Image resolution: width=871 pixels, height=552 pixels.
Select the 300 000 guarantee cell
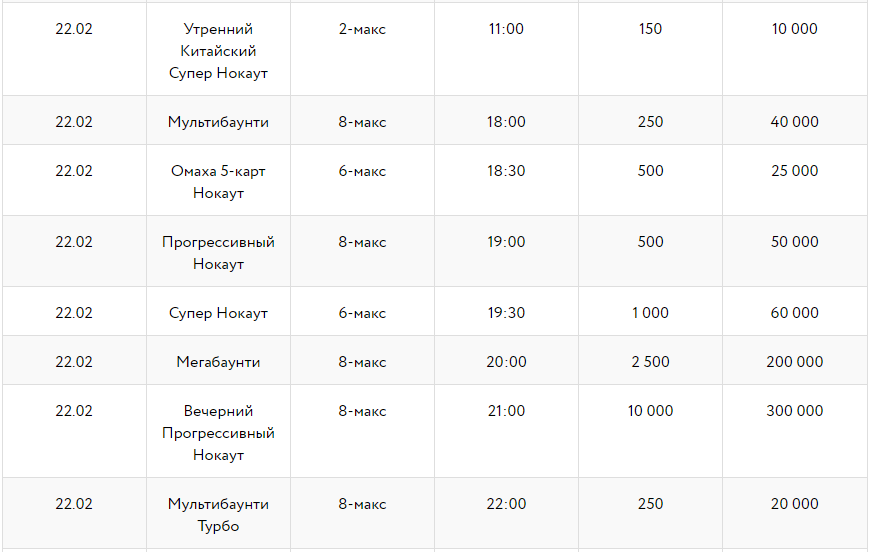pyautogui.click(x=795, y=411)
